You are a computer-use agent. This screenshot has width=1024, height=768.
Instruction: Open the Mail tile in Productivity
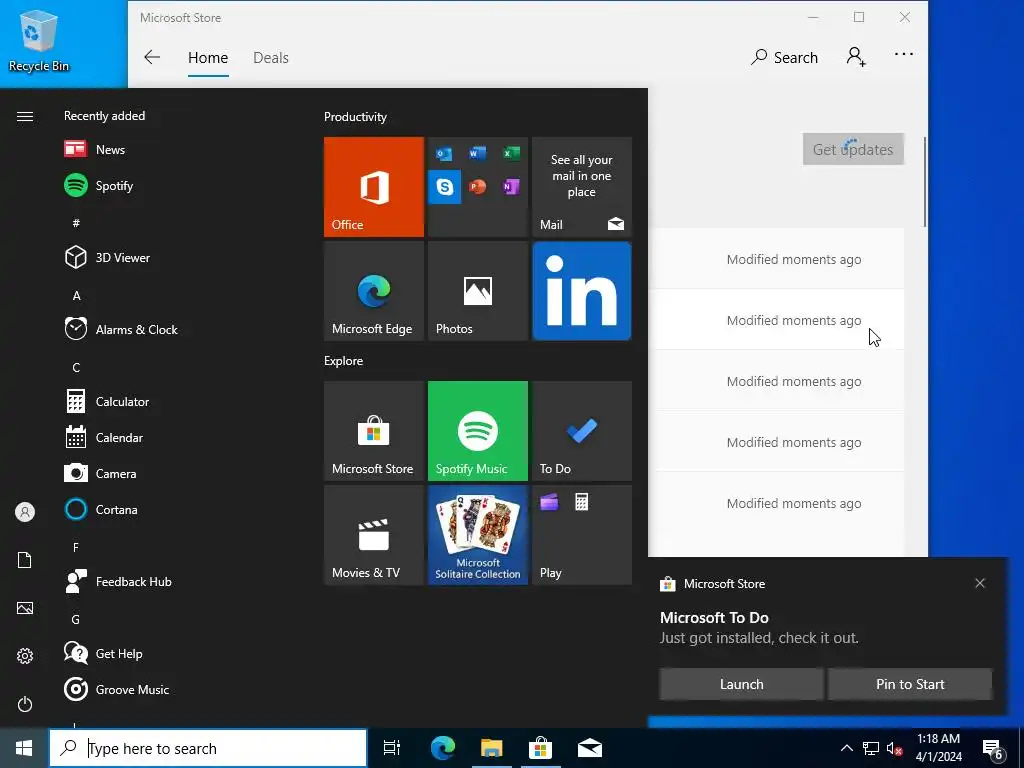click(x=582, y=187)
